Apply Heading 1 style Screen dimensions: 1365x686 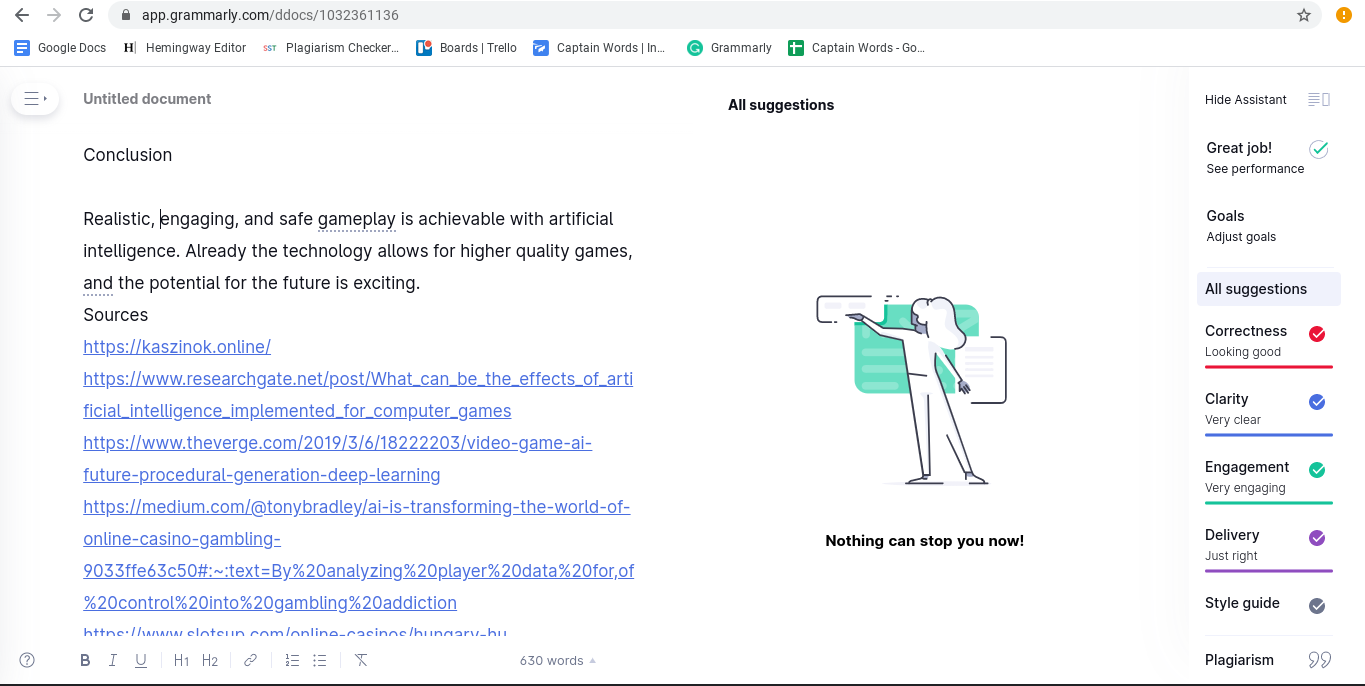181,660
